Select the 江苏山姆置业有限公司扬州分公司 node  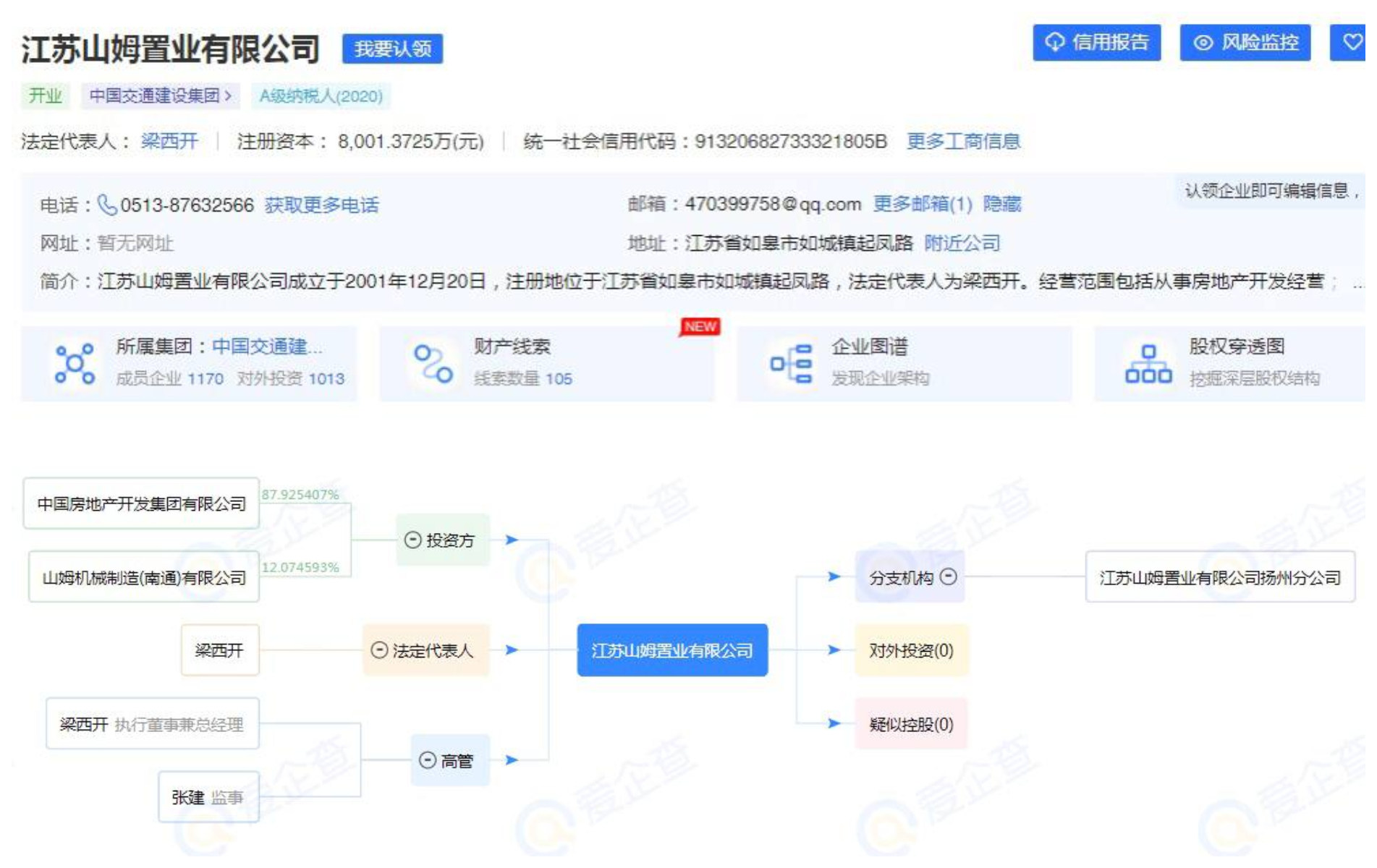click(1219, 578)
